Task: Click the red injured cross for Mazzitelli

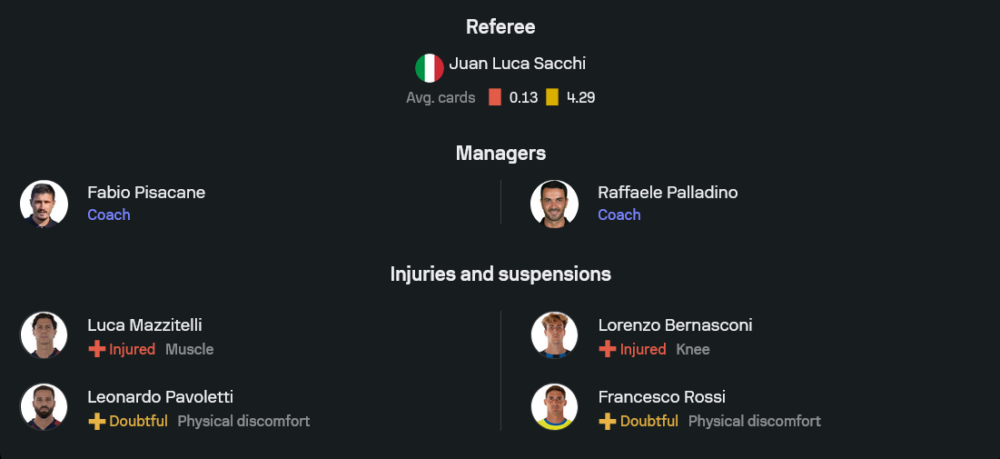Action: tap(97, 349)
